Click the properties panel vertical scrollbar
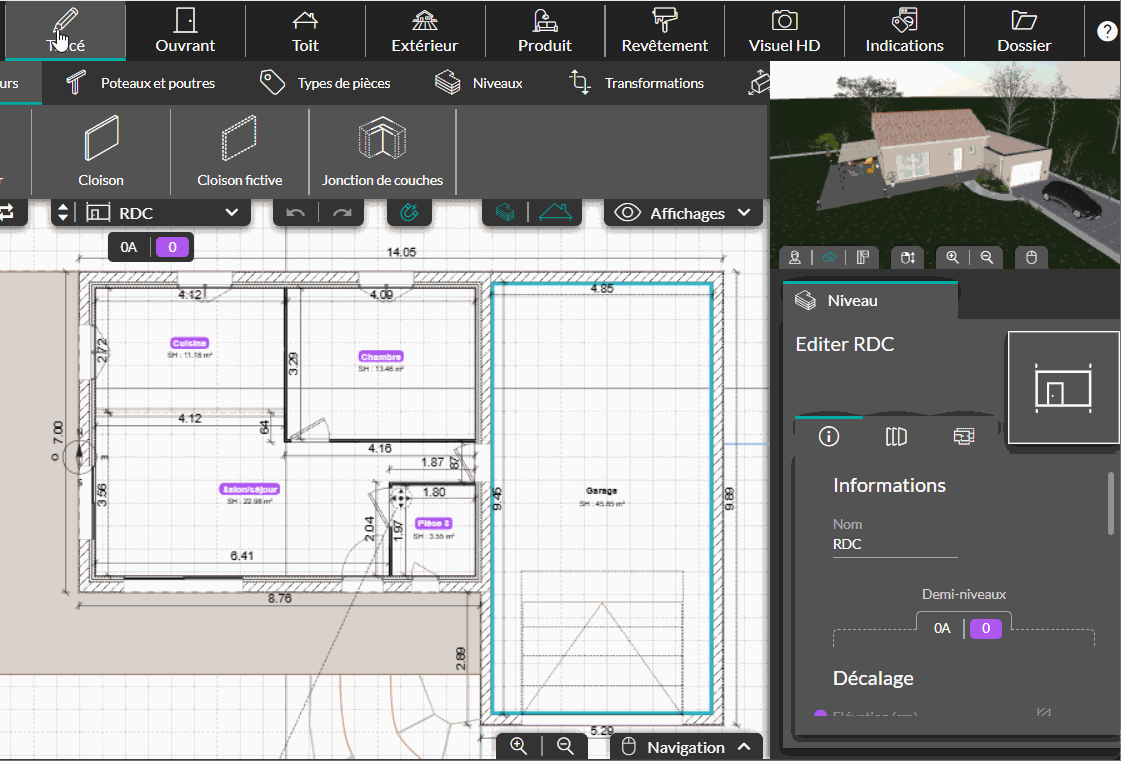The height and width of the screenshot is (761, 1121). click(1111, 504)
